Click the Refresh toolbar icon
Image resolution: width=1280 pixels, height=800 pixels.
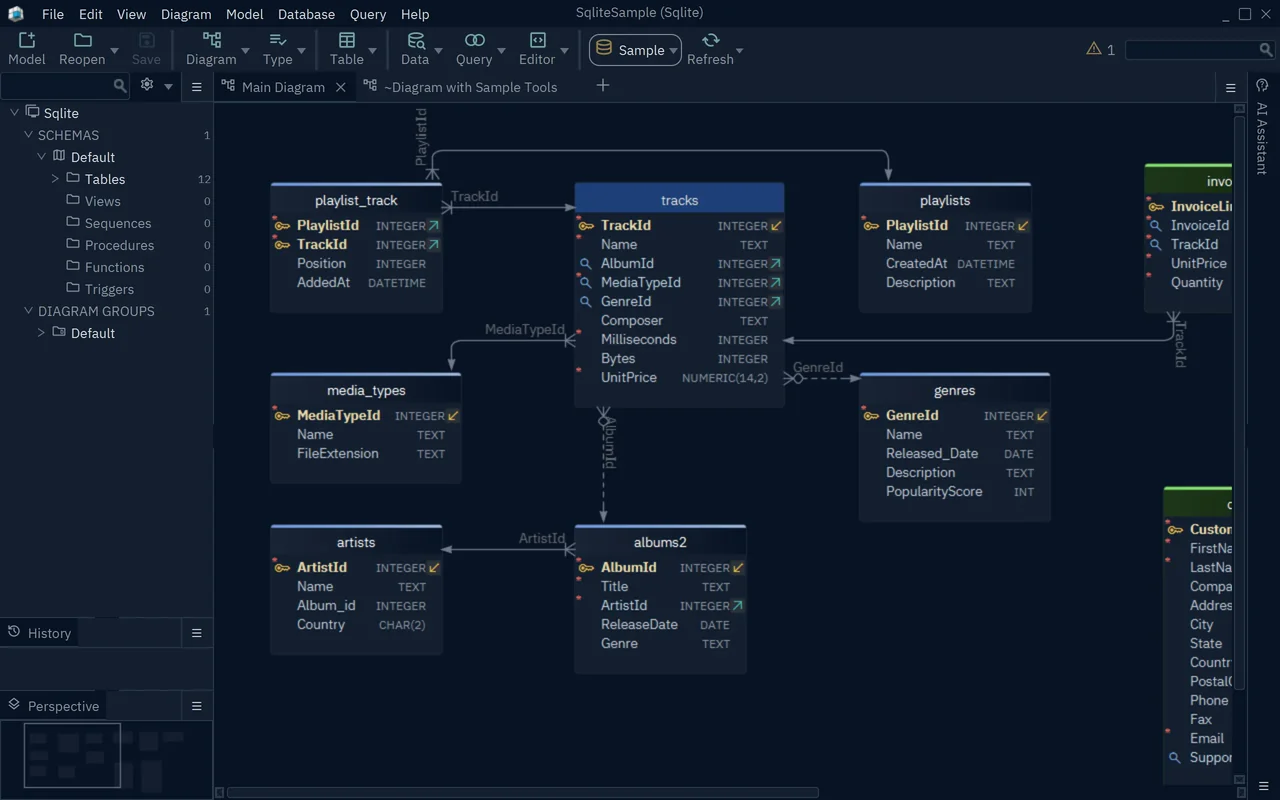[x=710, y=41]
